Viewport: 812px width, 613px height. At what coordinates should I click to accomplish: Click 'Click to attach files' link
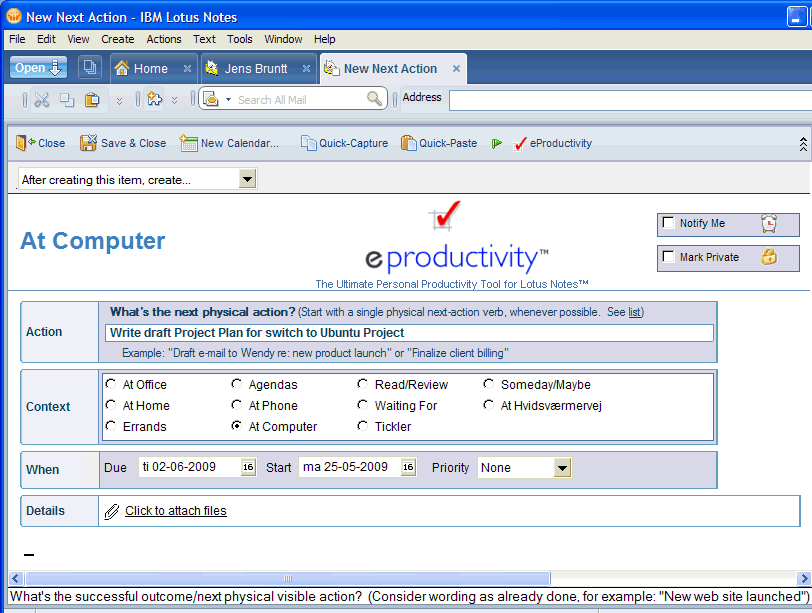click(x=176, y=510)
